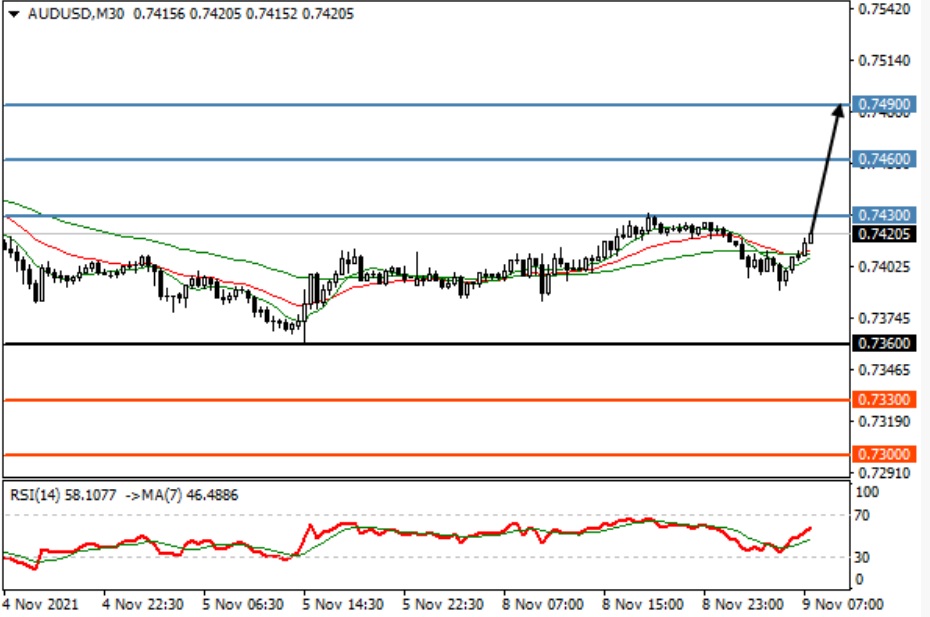Click the 0.75420 price scale value
This screenshot has height=617, width=930.
[x=884, y=9]
